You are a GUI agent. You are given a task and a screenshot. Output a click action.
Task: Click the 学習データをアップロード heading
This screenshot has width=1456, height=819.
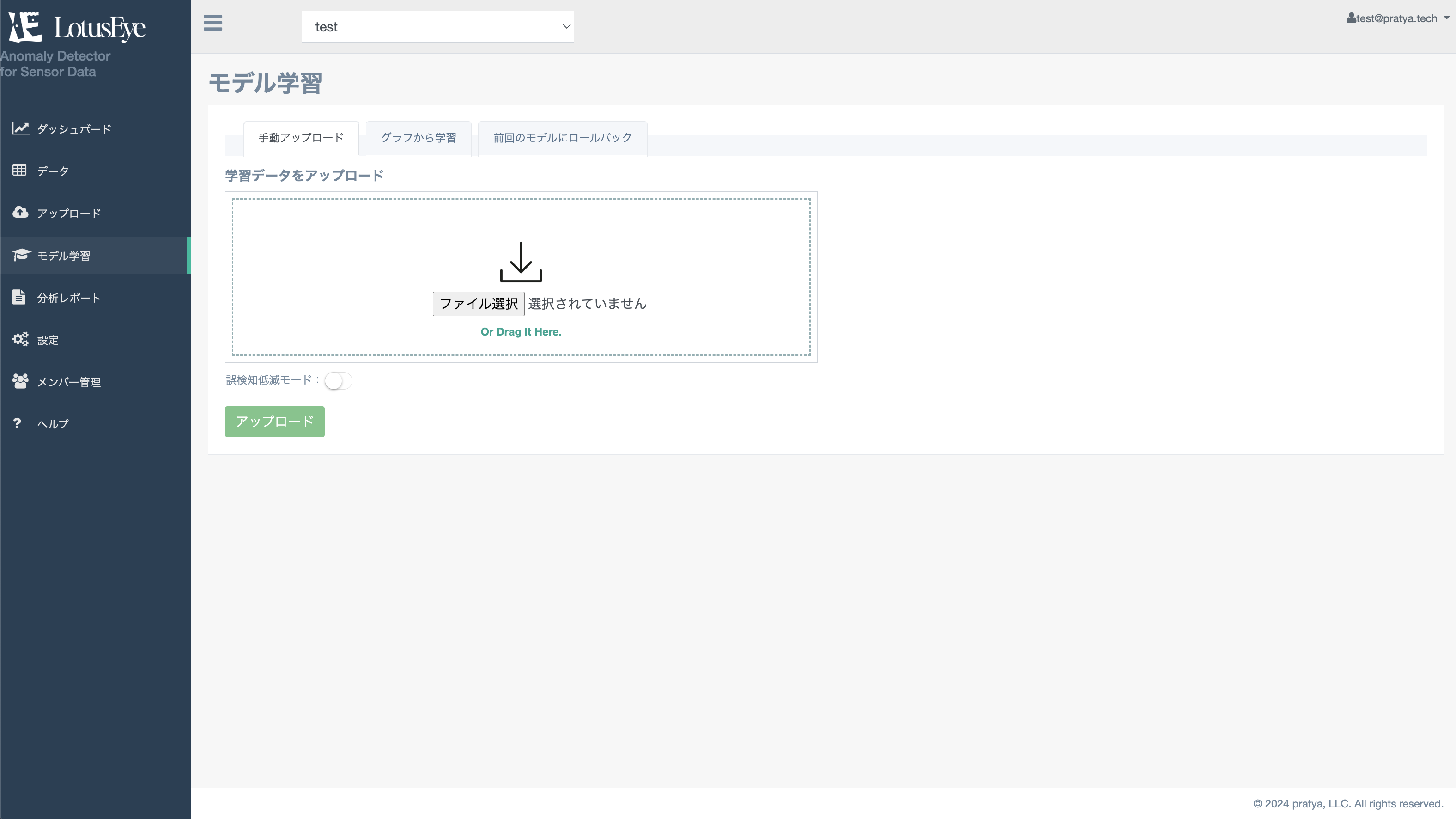pos(304,176)
